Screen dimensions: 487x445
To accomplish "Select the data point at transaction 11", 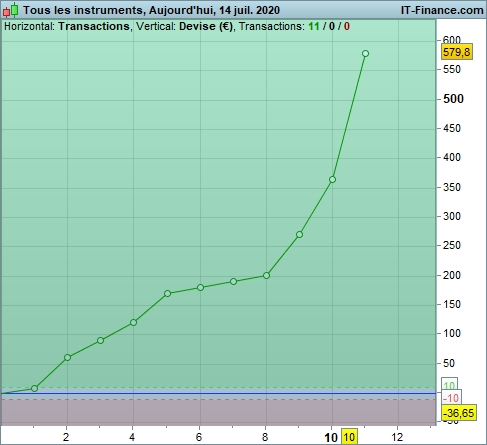I will tap(365, 53).
